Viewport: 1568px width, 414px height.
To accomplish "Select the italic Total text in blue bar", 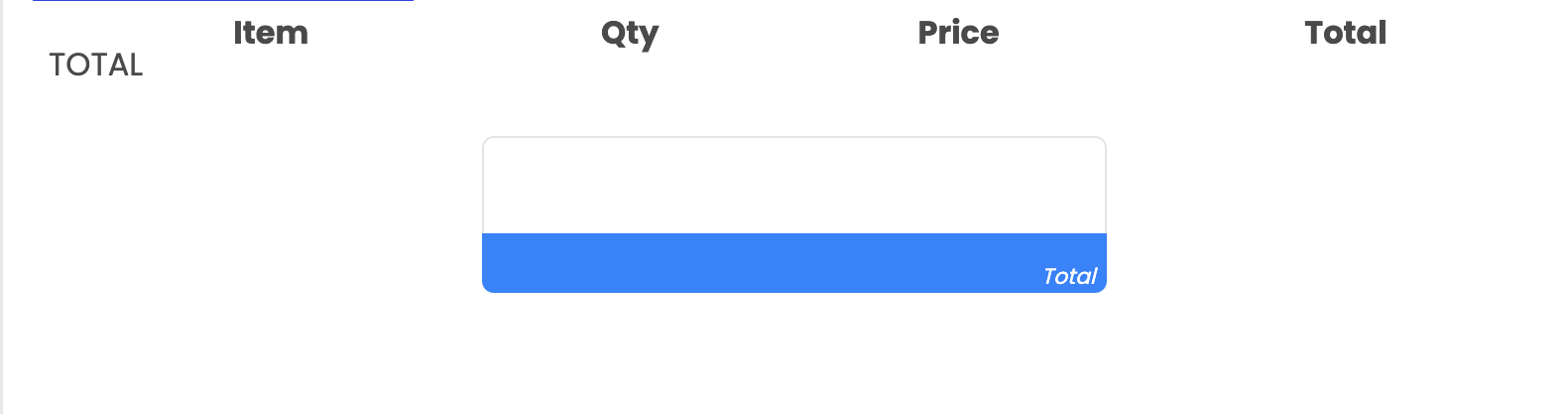I will [1070, 276].
